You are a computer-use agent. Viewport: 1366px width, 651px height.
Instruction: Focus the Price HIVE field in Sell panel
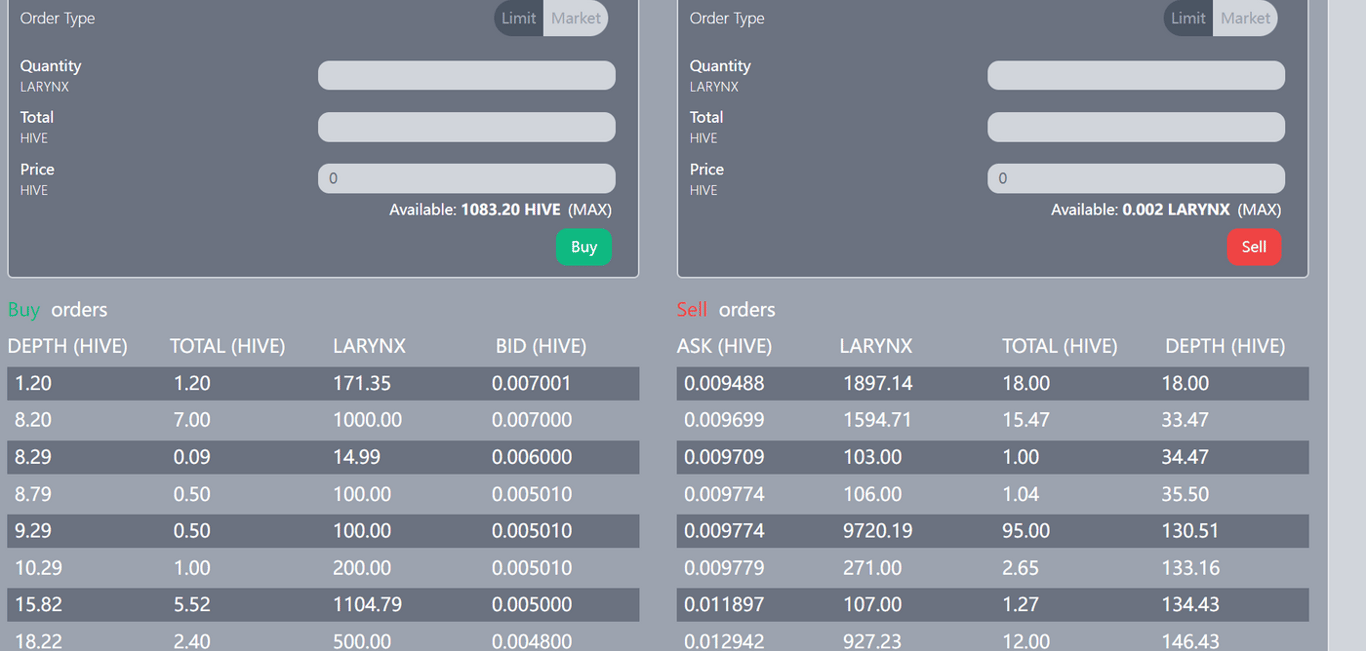coord(1136,178)
